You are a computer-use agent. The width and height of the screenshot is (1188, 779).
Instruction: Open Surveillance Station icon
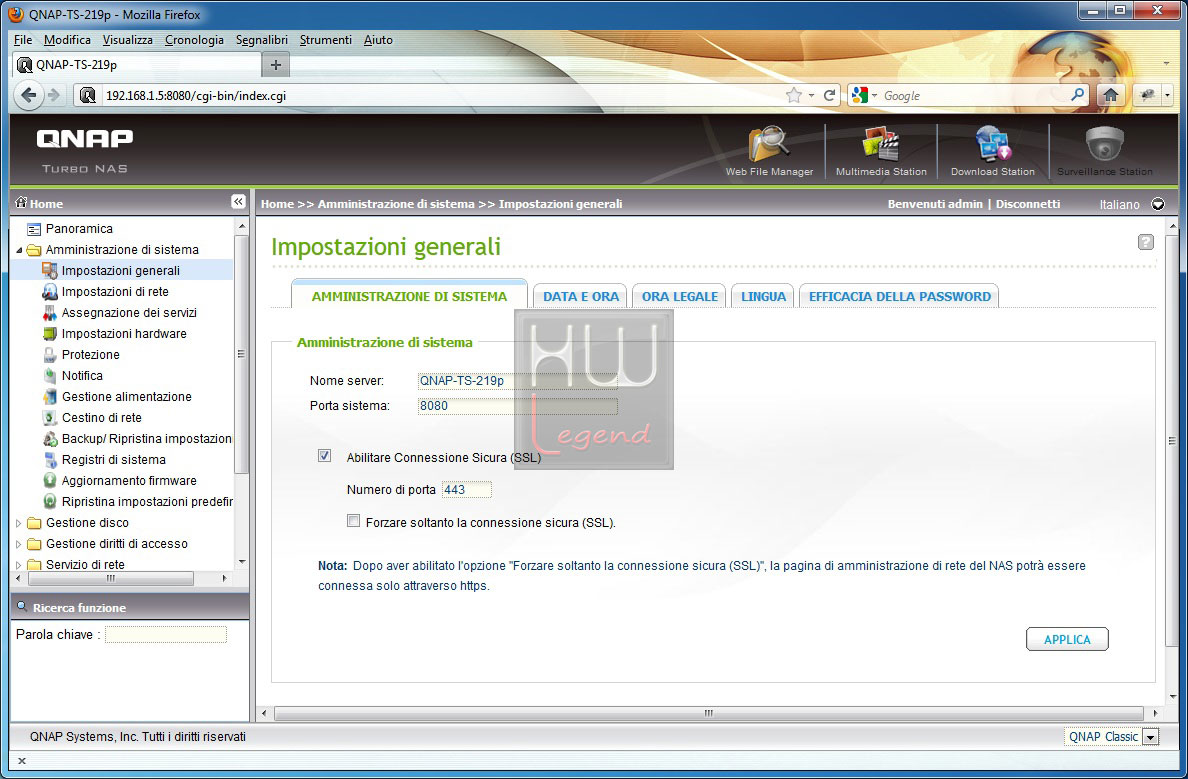point(1105,145)
